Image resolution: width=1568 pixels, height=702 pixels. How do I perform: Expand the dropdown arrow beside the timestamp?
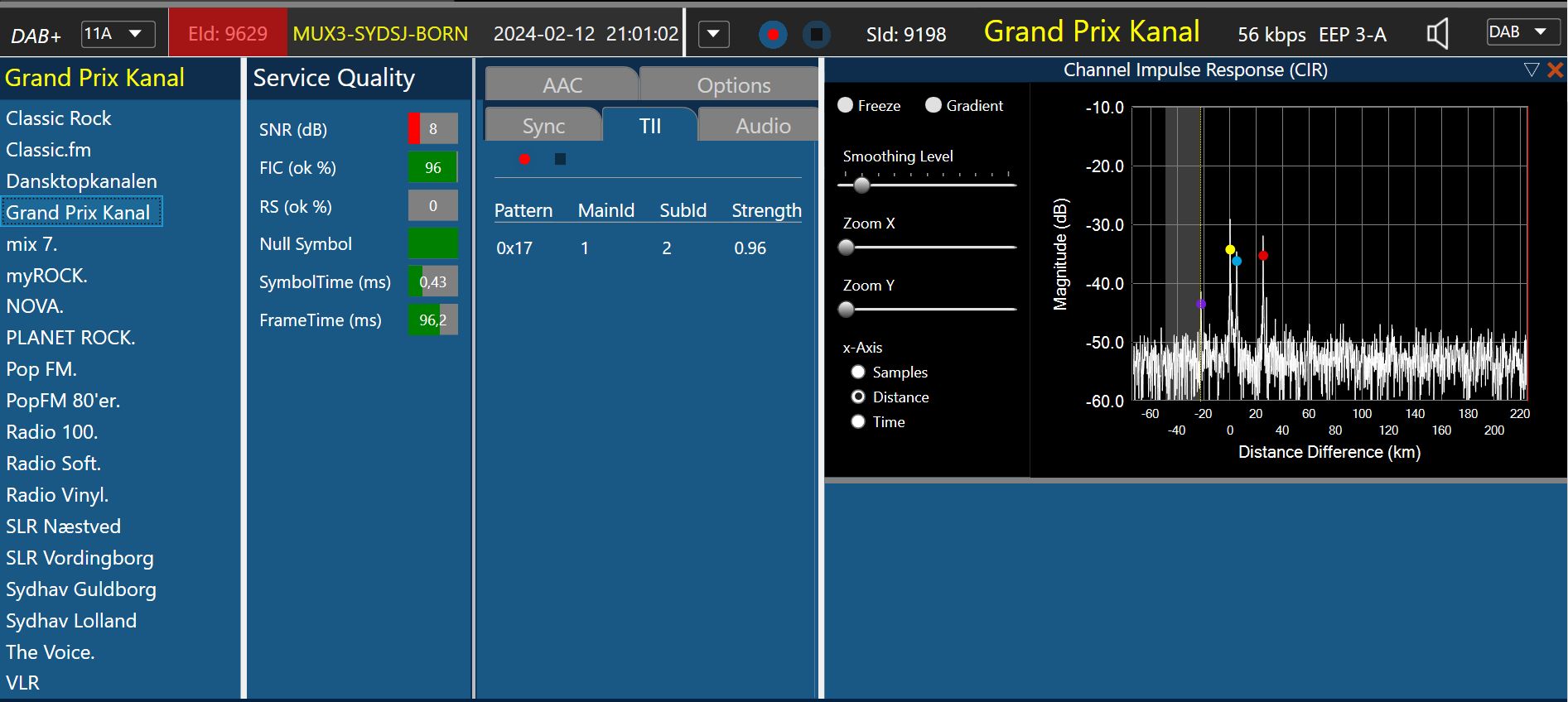pyautogui.click(x=713, y=35)
